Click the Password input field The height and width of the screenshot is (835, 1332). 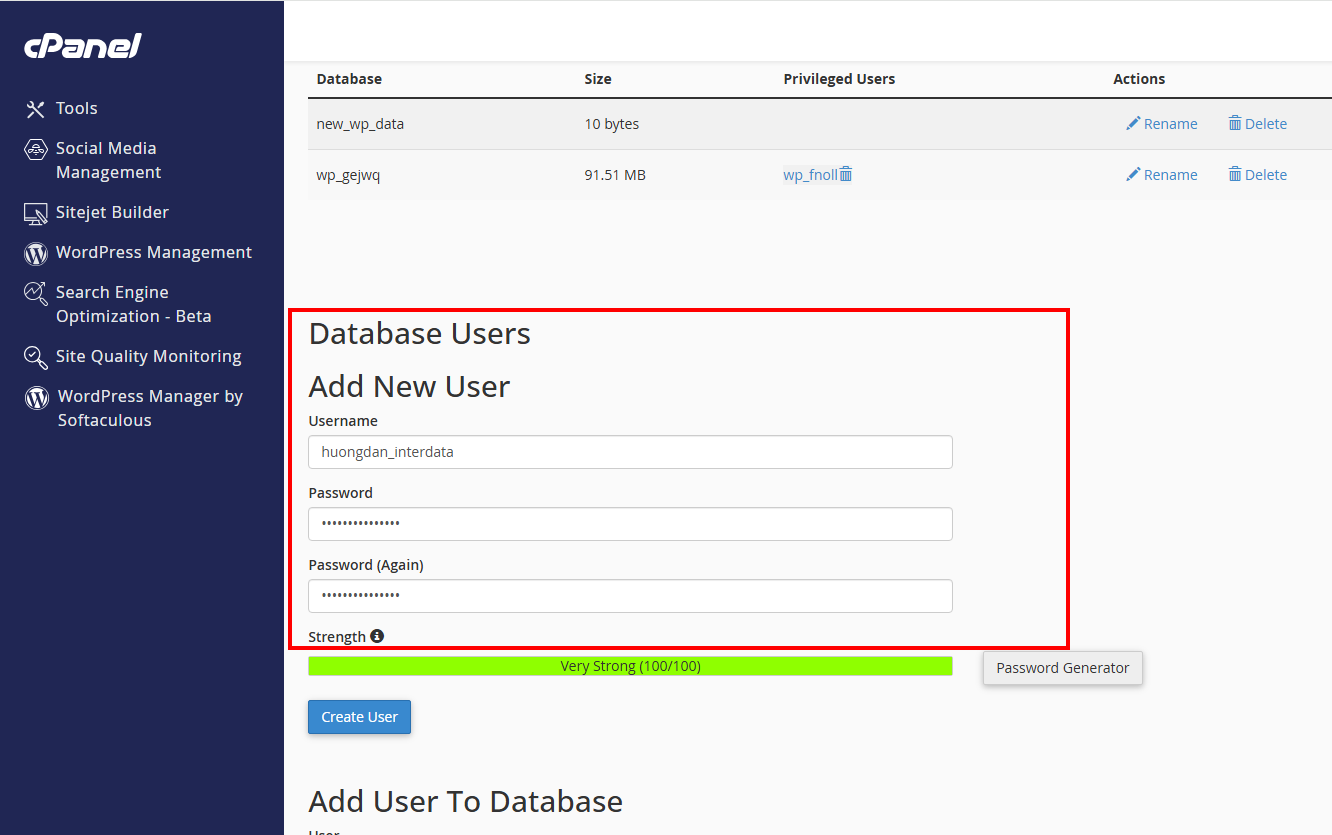(x=630, y=524)
